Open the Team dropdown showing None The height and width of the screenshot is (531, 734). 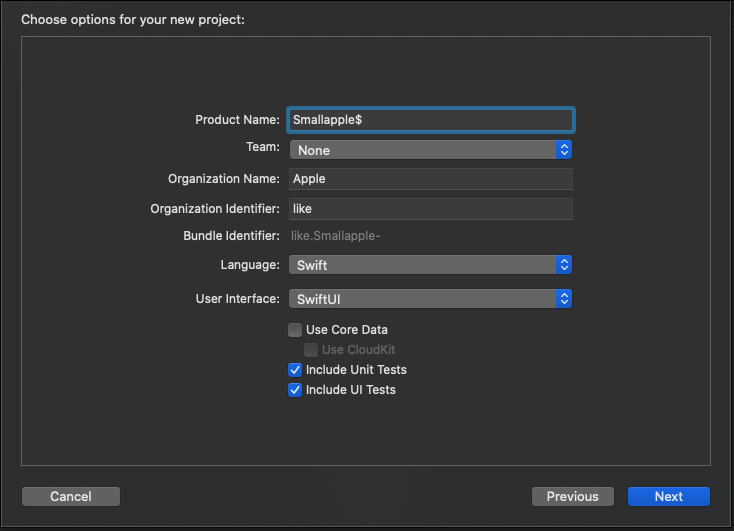pyautogui.click(x=422, y=150)
